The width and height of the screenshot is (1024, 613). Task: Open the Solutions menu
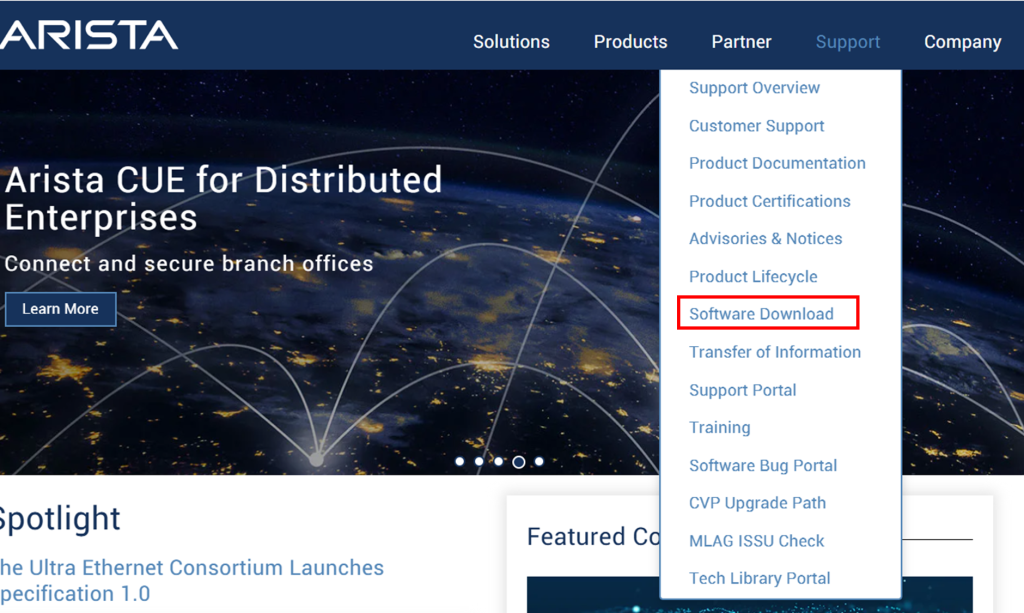click(x=511, y=42)
